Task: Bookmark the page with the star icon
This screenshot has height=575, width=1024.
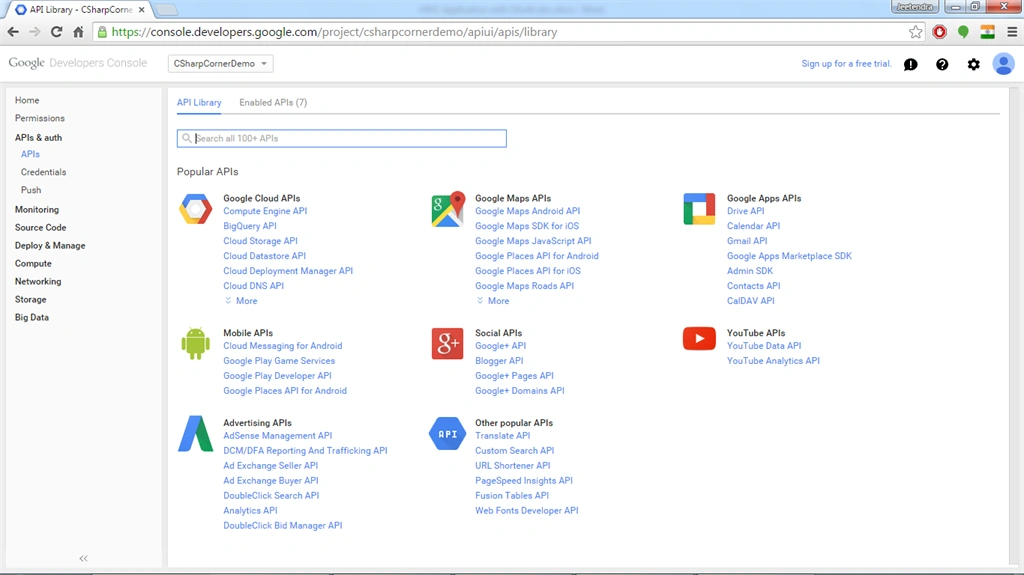Action: coord(916,32)
